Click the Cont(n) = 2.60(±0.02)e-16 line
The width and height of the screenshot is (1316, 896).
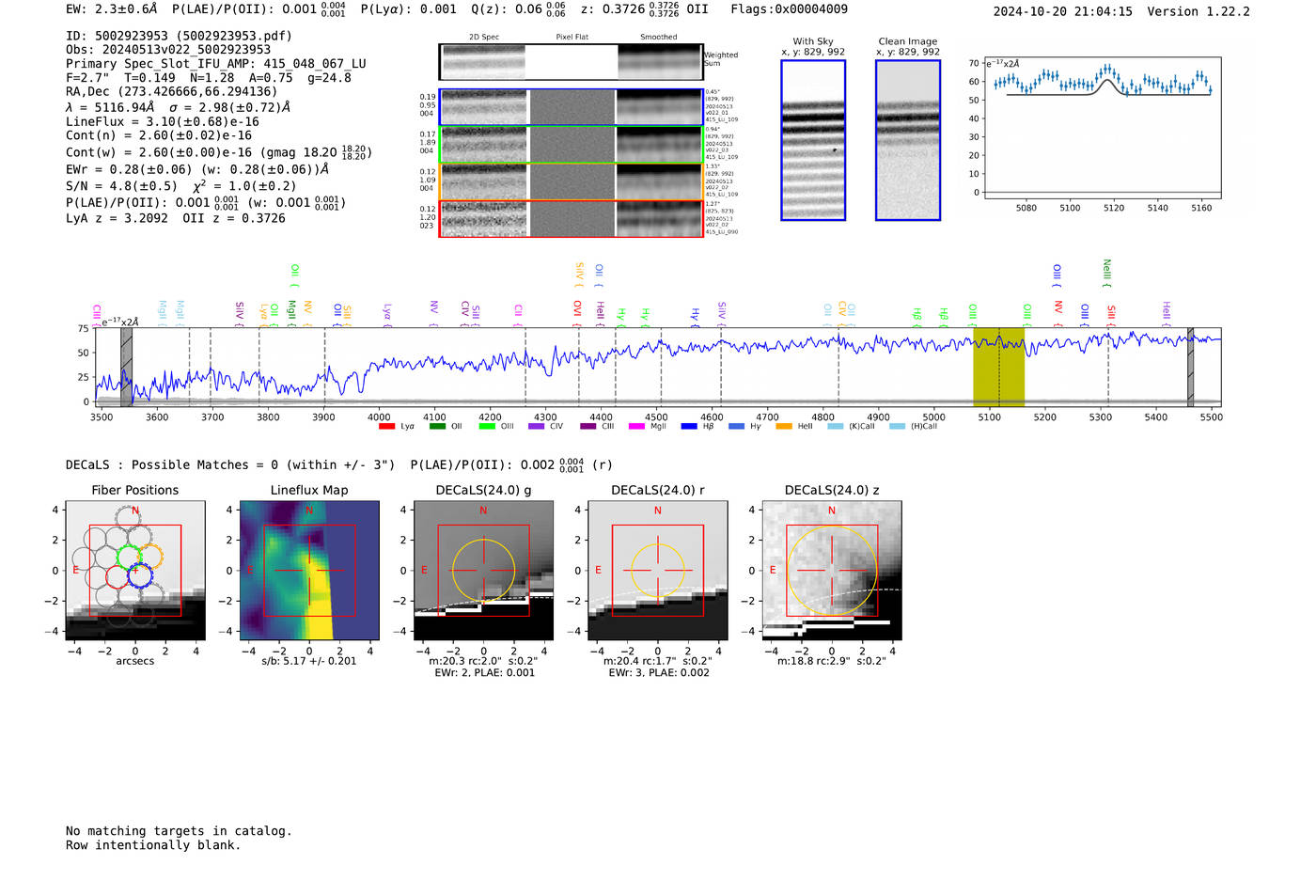pos(159,135)
